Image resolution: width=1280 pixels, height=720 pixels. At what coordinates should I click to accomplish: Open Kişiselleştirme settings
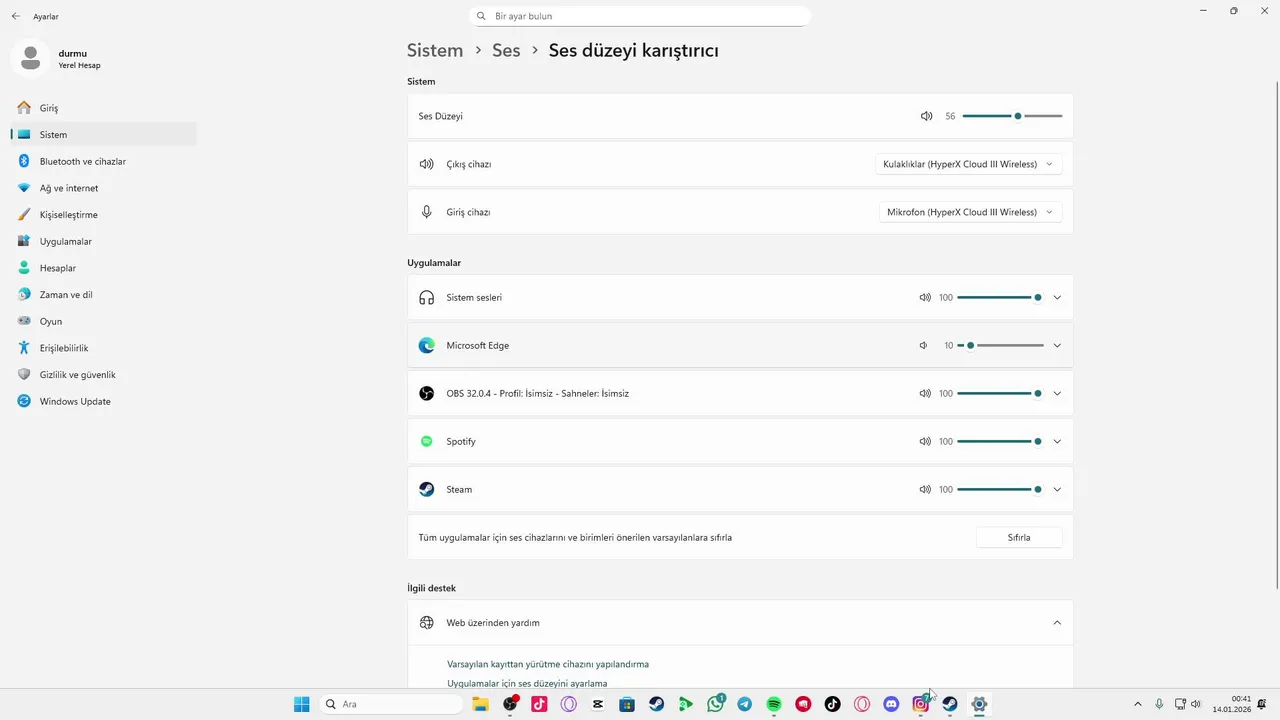104,215
